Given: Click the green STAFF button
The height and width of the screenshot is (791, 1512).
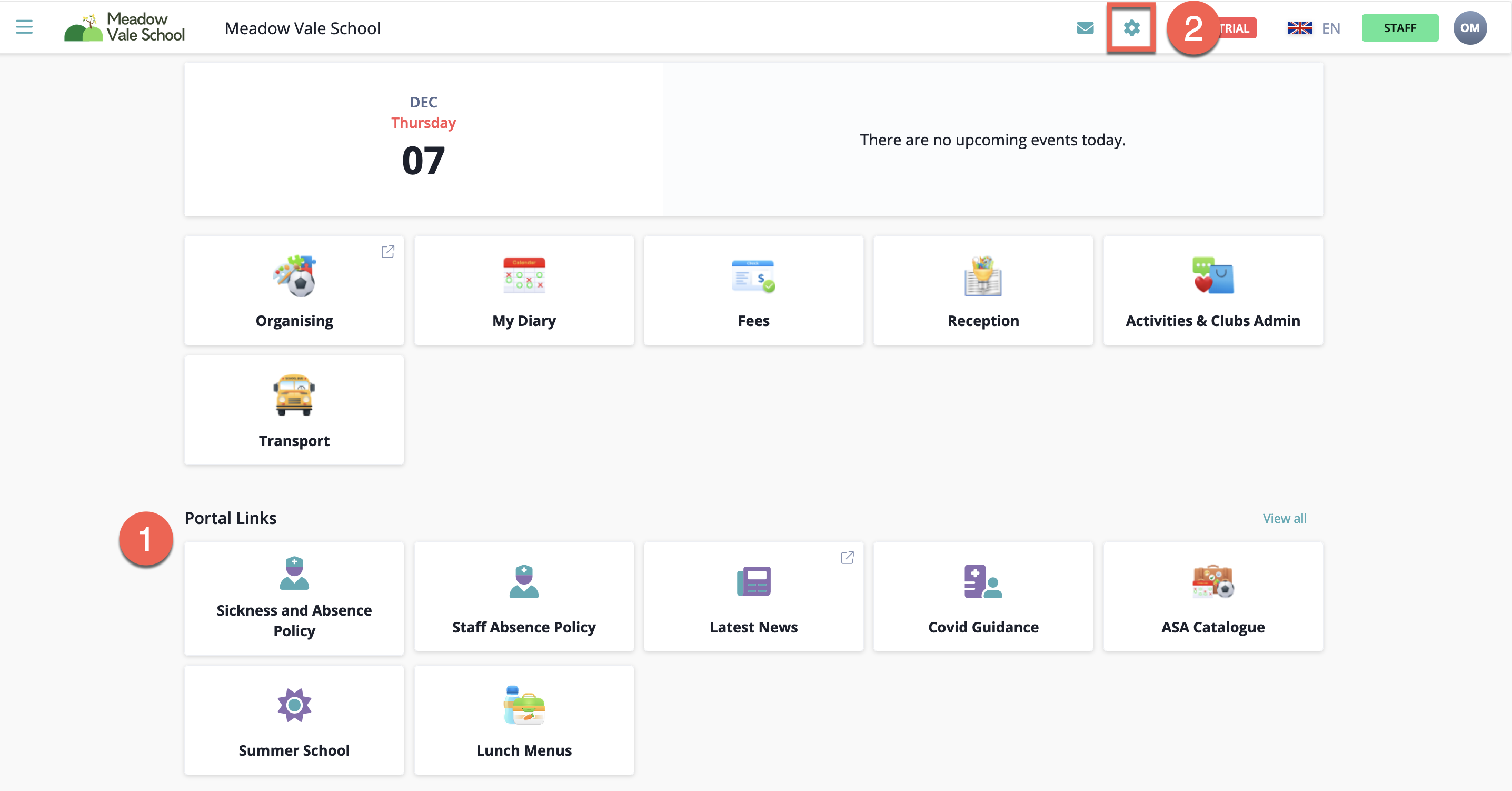Looking at the screenshot, I should (x=1399, y=28).
